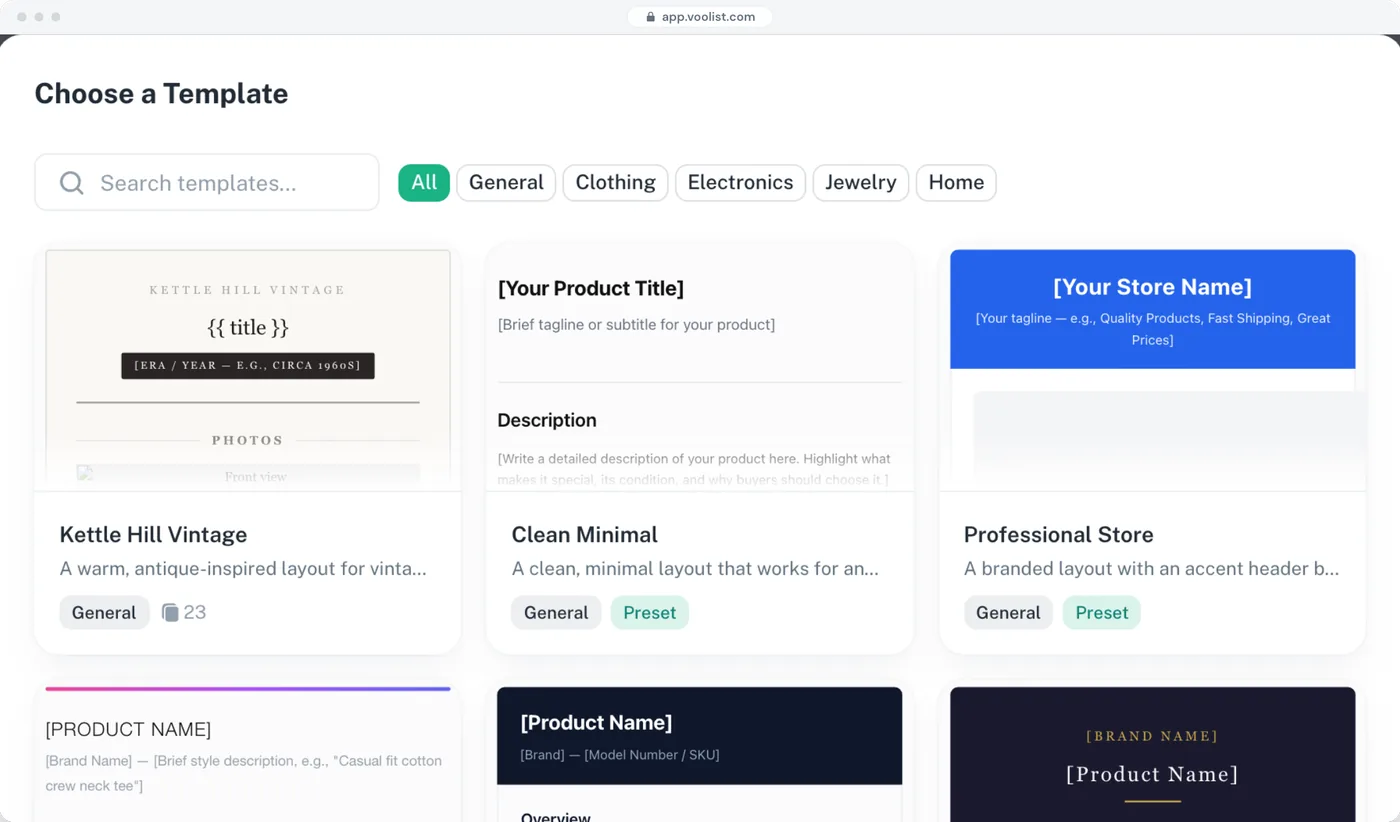Filter templates by Home category
Image resolution: width=1400 pixels, height=822 pixels.
click(x=956, y=182)
